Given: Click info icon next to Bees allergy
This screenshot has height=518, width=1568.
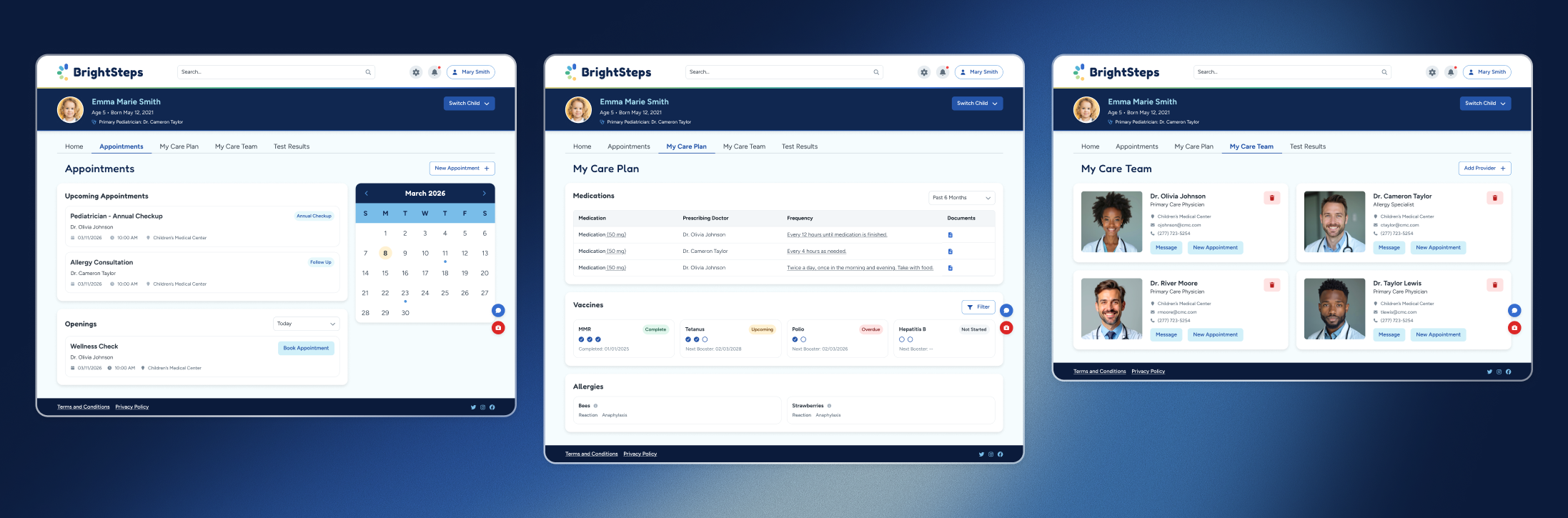Looking at the screenshot, I should pos(595,406).
